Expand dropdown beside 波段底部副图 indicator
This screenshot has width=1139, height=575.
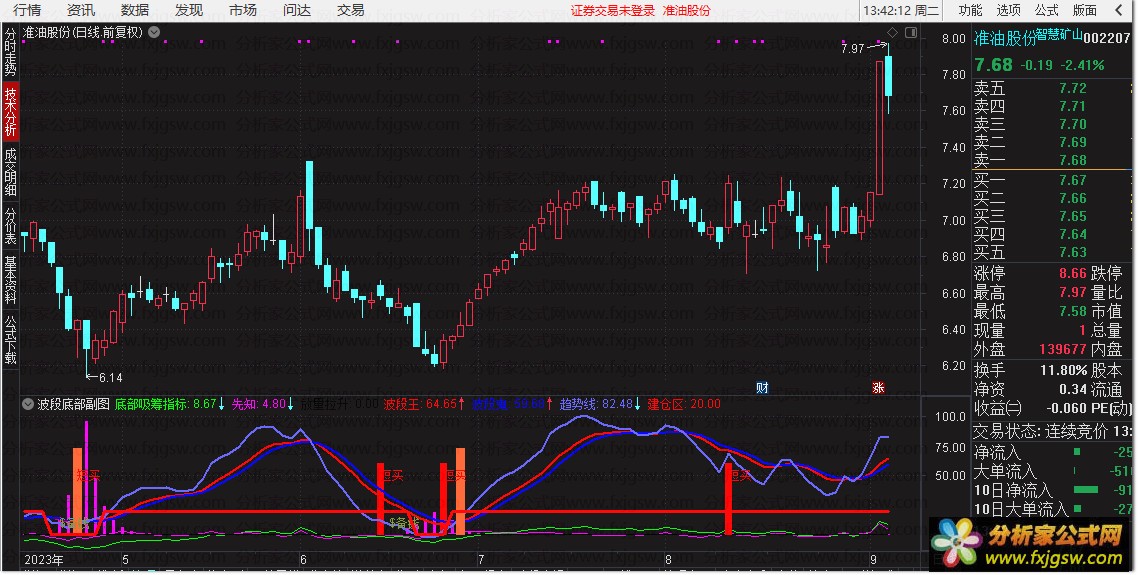pos(28,404)
